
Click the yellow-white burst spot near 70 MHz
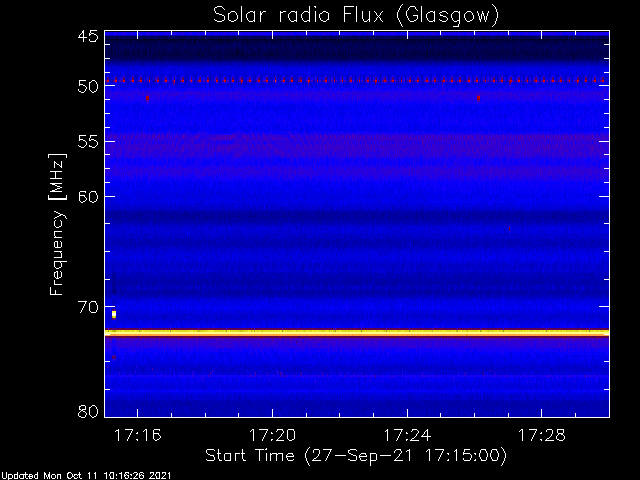114,314
